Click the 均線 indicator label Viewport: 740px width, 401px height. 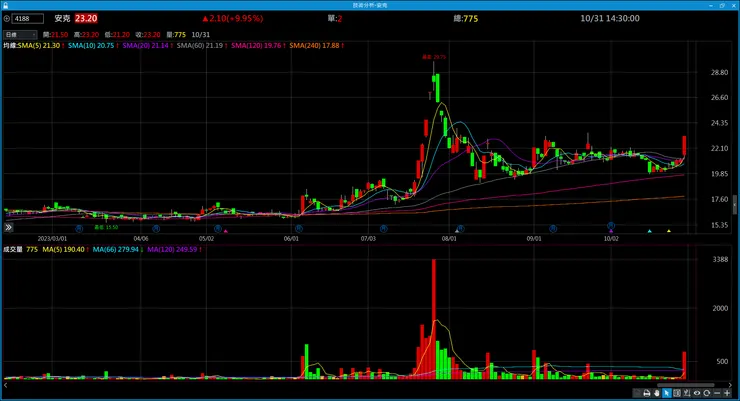click(10, 46)
